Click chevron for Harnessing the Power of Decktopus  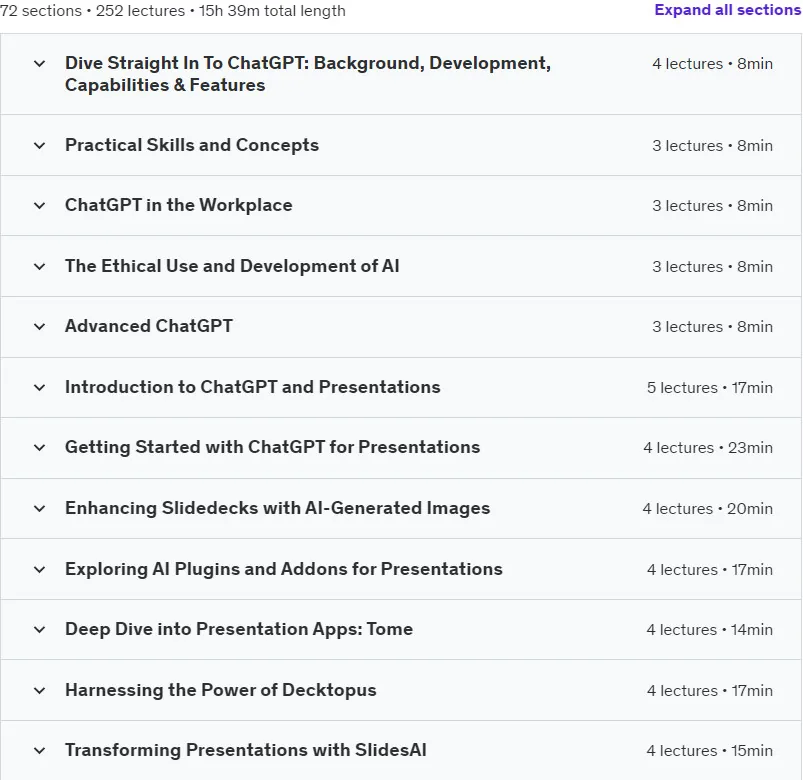click(x=39, y=690)
